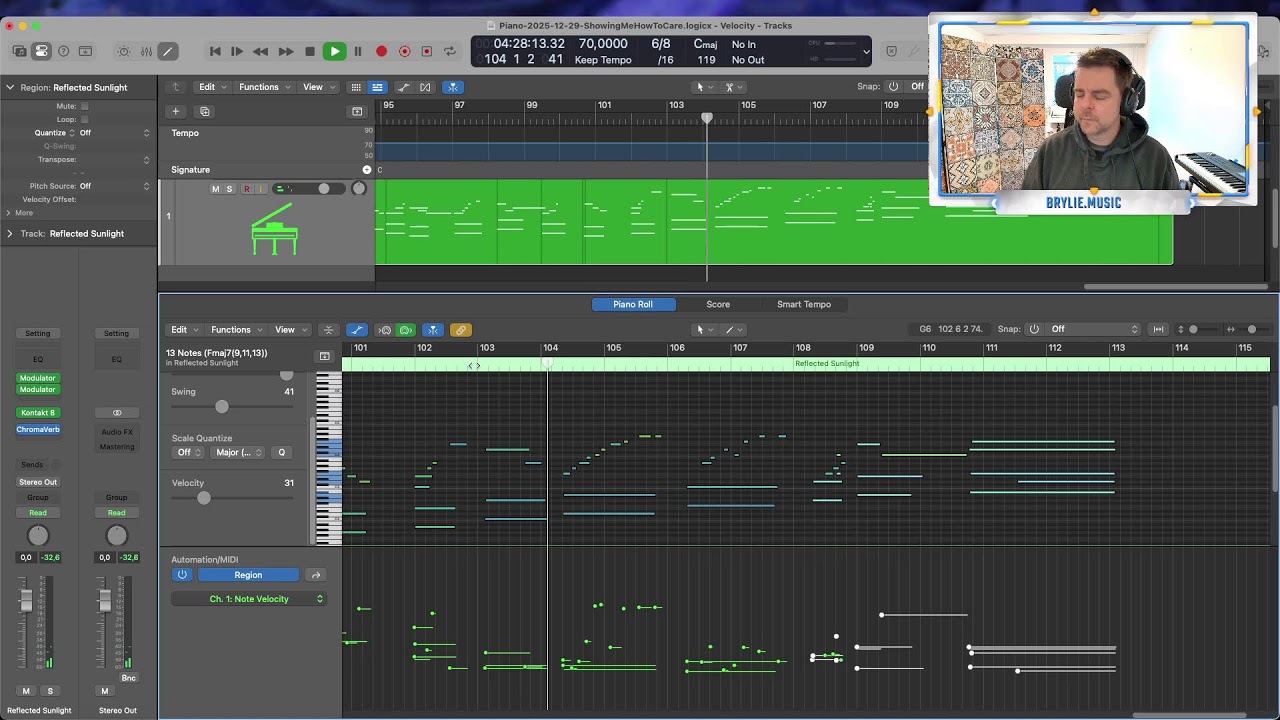The width and height of the screenshot is (1280, 720).
Task: Expand the Track: Reflected Sunlight section
Action: click(x=10, y=233)
